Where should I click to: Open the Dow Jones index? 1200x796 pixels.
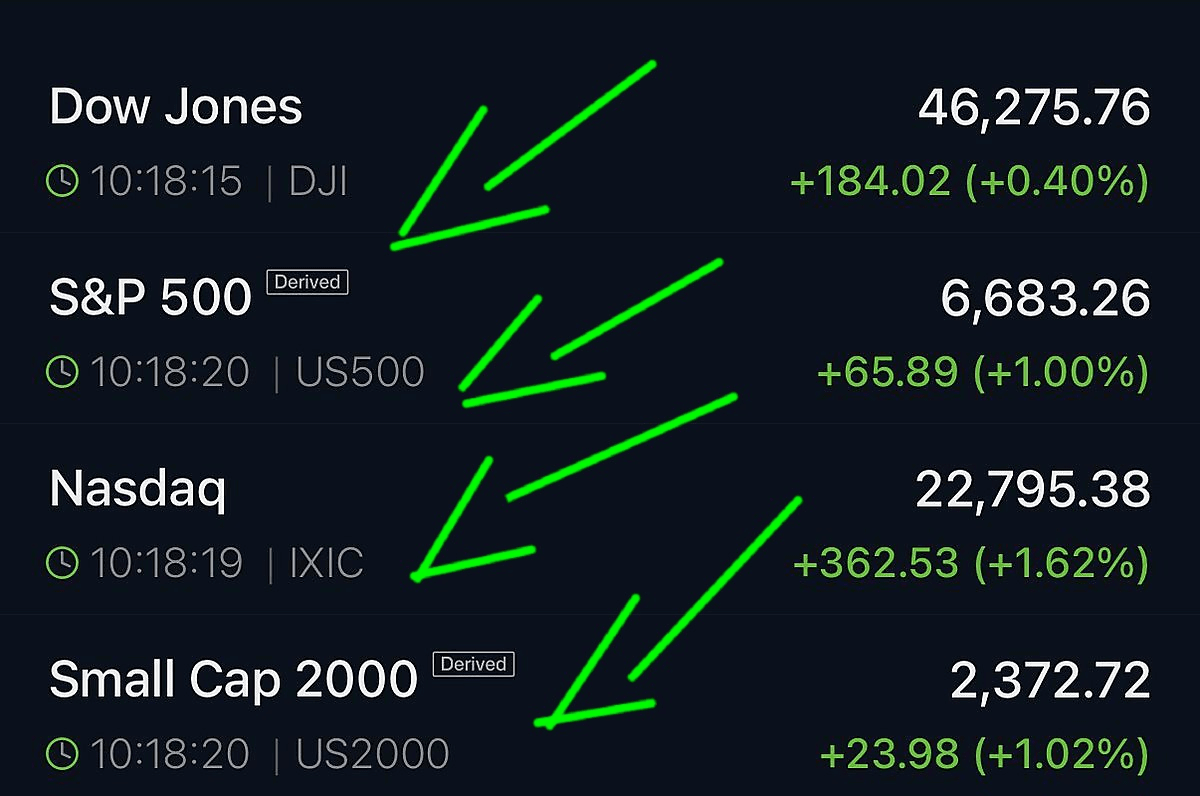tap(176, 107)
